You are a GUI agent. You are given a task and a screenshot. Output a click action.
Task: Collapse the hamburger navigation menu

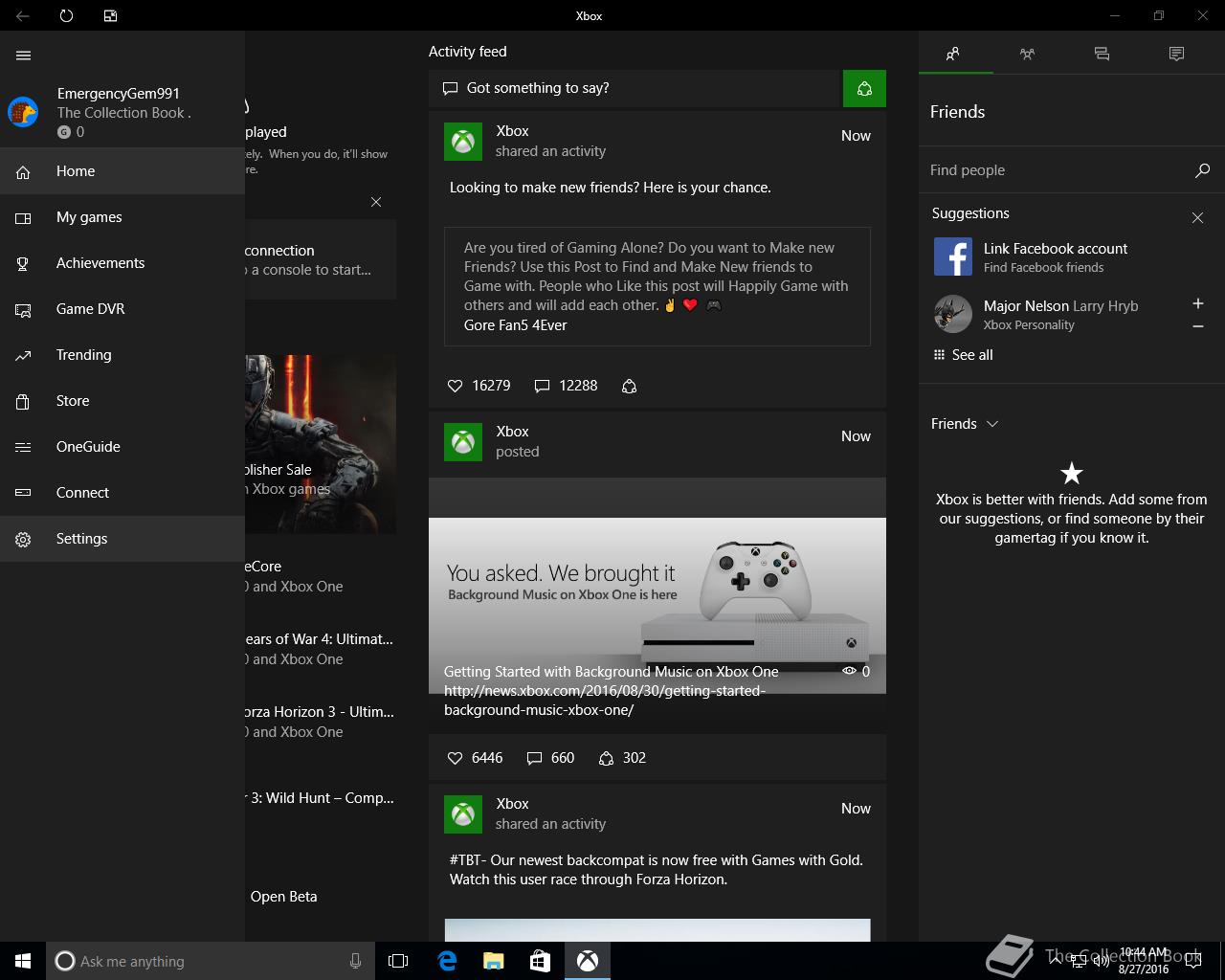[24, 56]
